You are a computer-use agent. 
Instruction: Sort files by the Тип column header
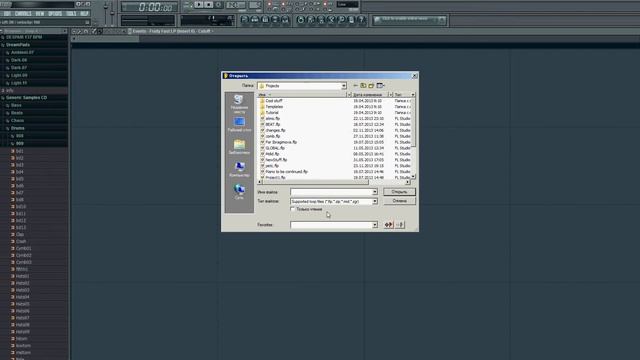tap(402, 95)
